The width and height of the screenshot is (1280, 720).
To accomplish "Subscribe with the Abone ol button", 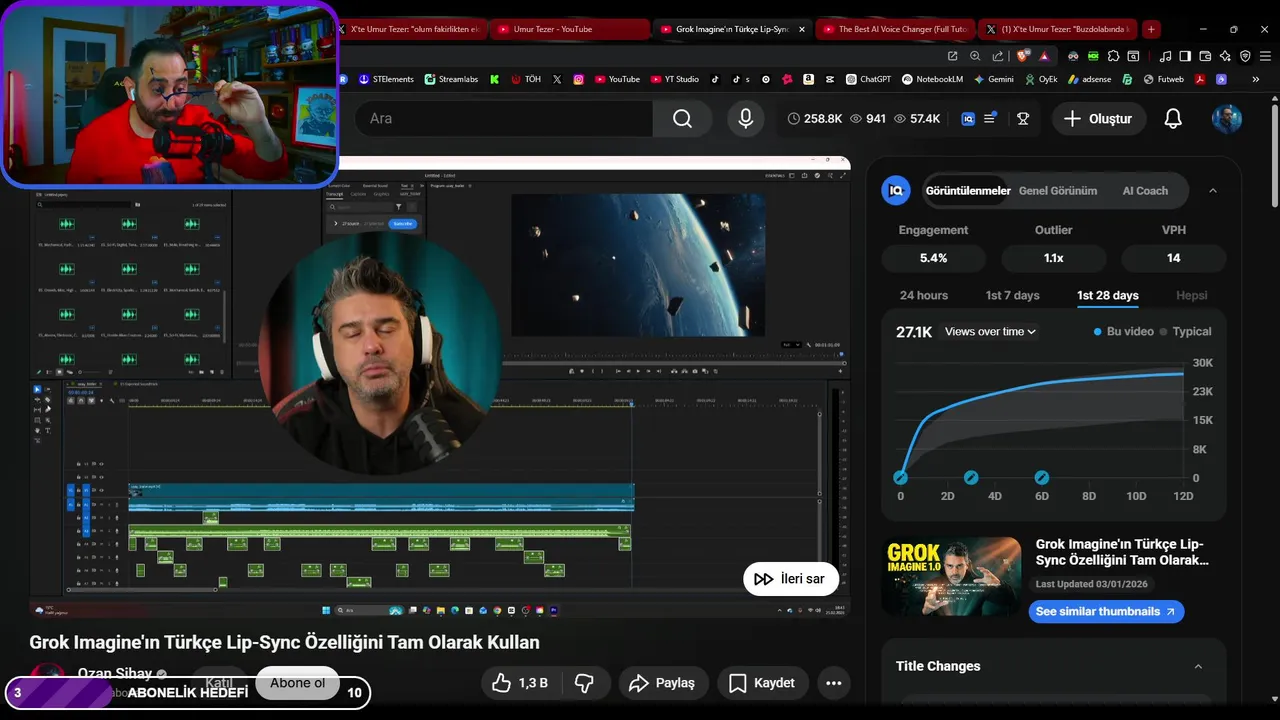I will click(x=297, y=683).
